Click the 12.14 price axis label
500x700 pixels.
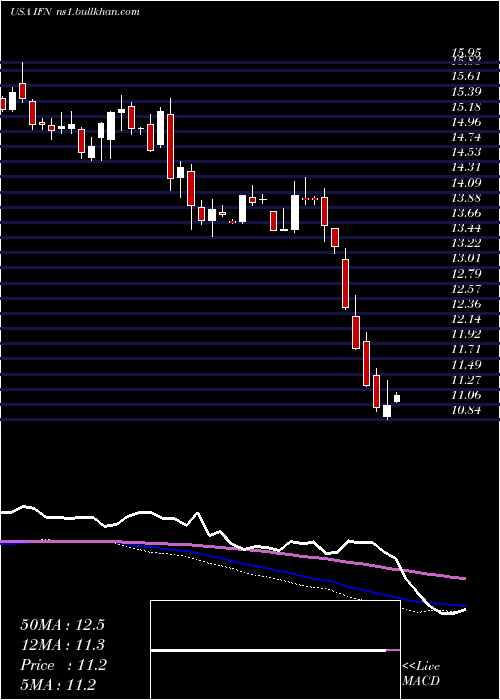coord(466,319)
